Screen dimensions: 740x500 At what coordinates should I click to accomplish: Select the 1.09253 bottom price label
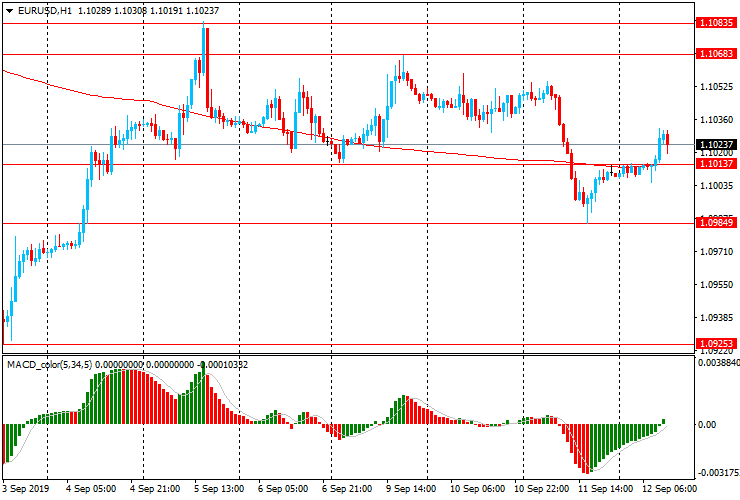coord(718,343)
